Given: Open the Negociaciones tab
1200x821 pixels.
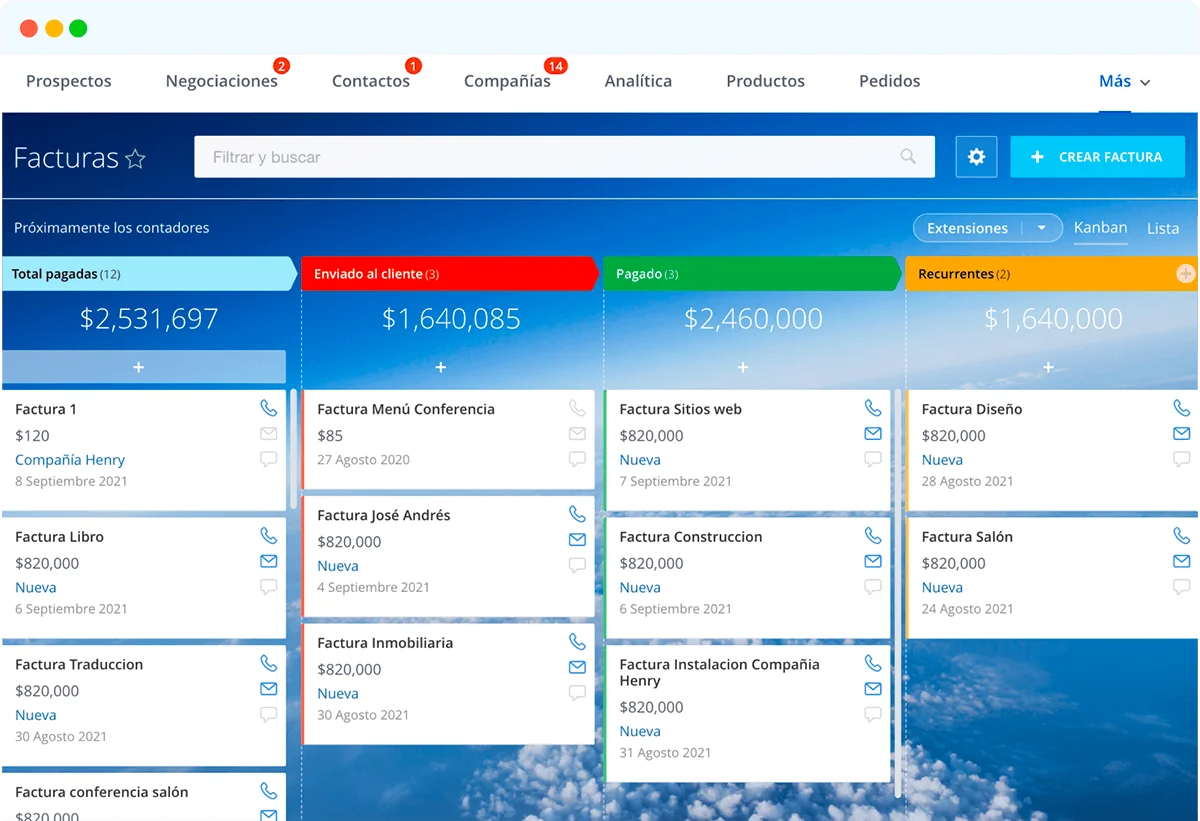Looking at the screenshot, I should point(221,82).
